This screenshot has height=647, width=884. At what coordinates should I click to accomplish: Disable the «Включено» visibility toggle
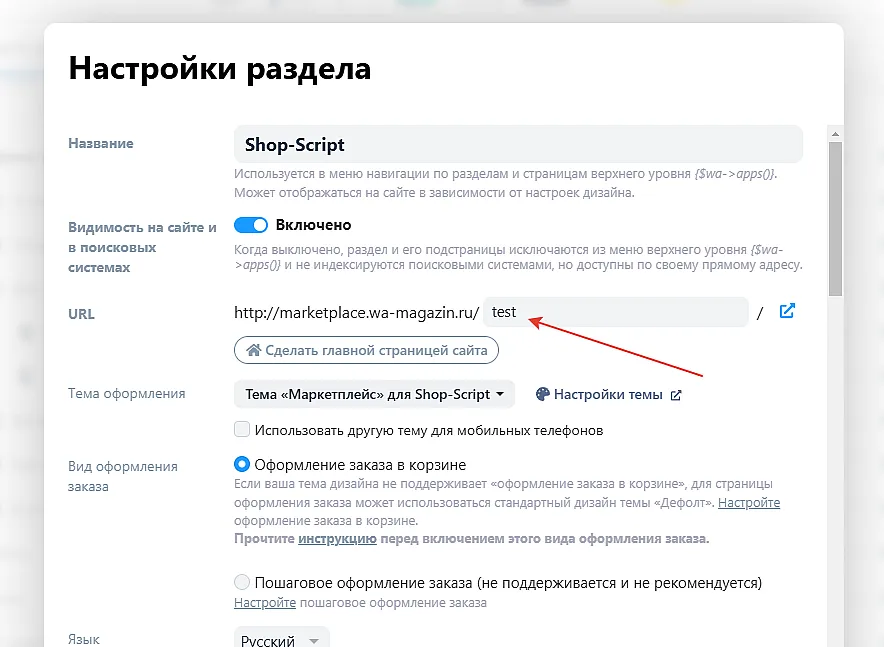(251, 225)
